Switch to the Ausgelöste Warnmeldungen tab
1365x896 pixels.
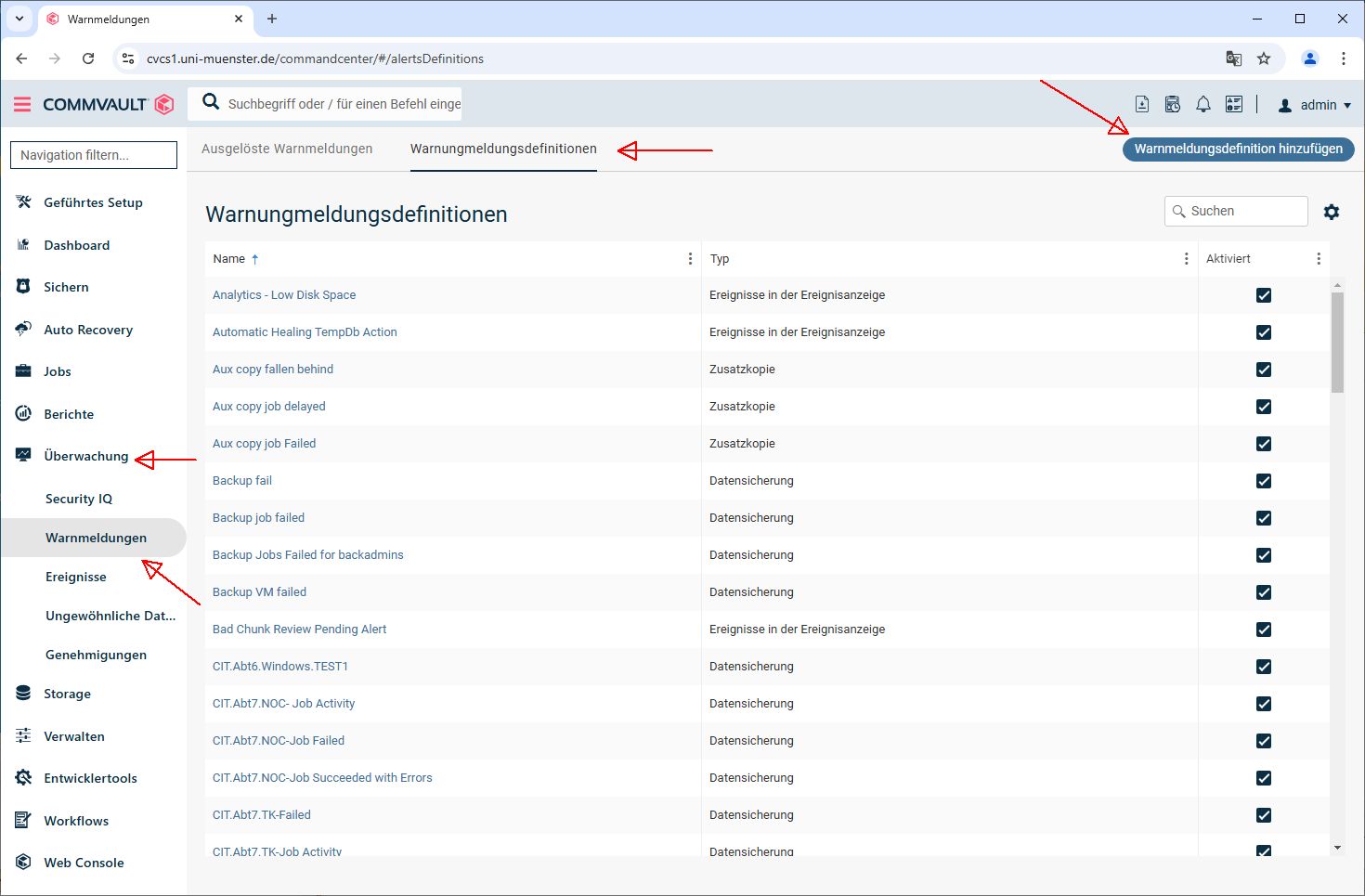(287, 149)
